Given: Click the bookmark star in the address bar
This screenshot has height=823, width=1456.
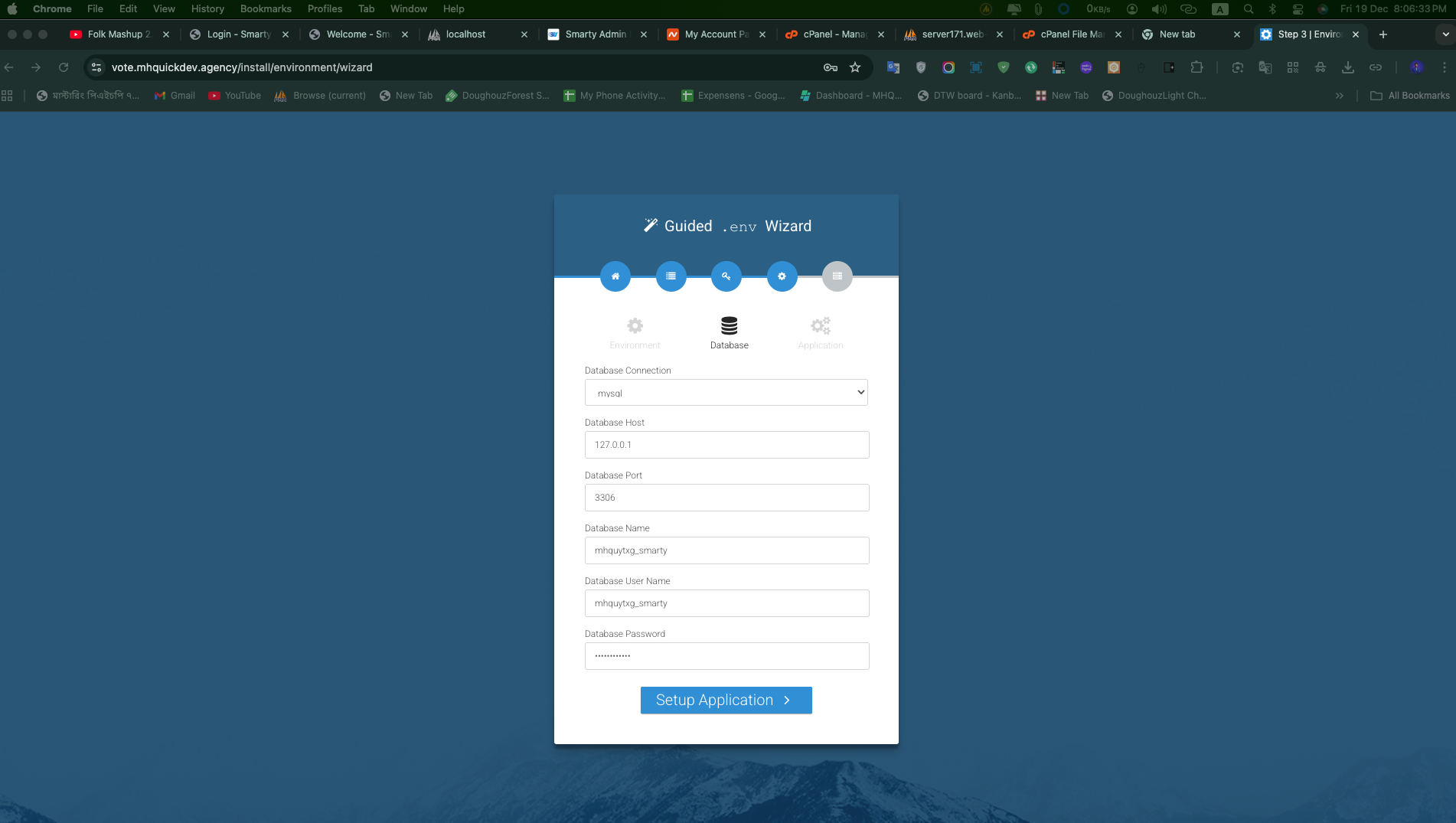Looking at the screenshot, I should pyautogui.click(x=855, y=67).
